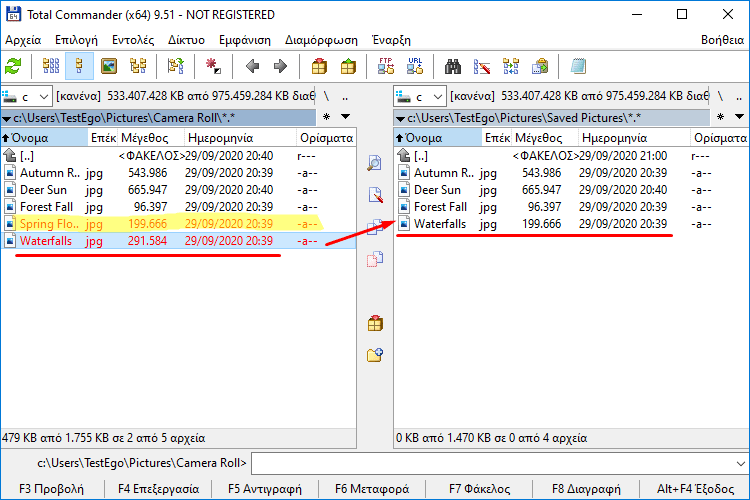
Task: Click the Refresh (reread source) toolbar icon
Action: coord(13,66)
